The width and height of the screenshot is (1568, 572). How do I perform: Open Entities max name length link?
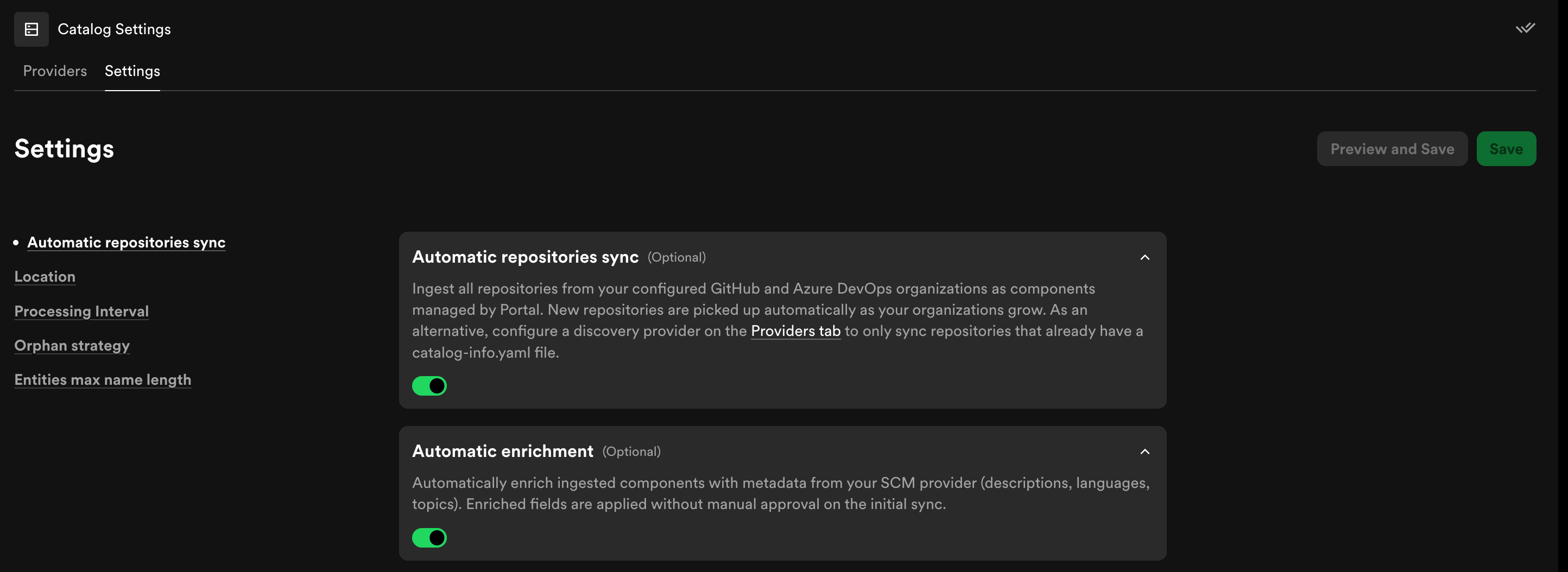click(x=103, y=379)
